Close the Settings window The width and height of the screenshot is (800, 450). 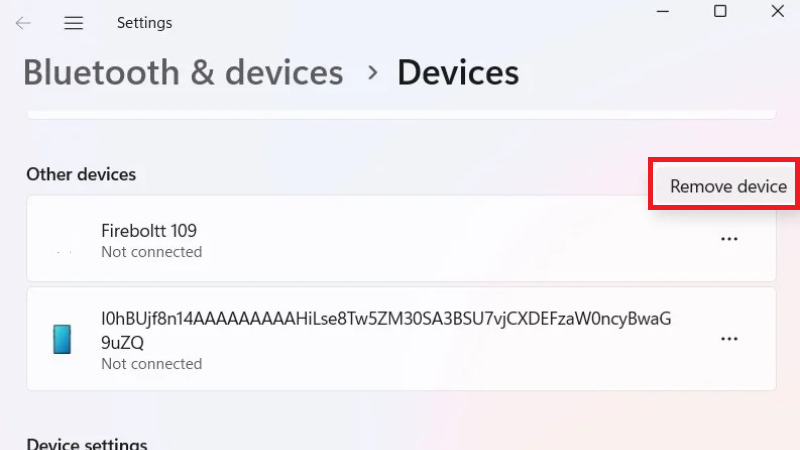point(778,12)
